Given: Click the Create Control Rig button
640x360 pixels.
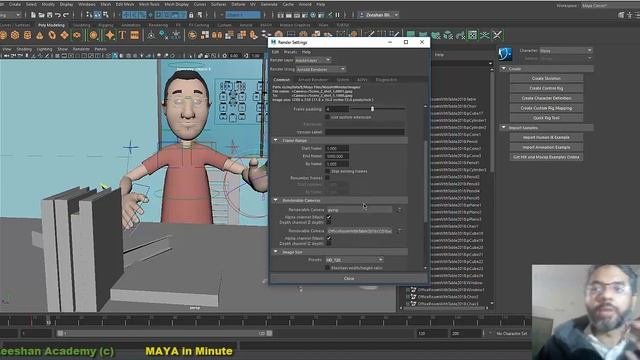Looking at the screenshot, I should [546, 88].
